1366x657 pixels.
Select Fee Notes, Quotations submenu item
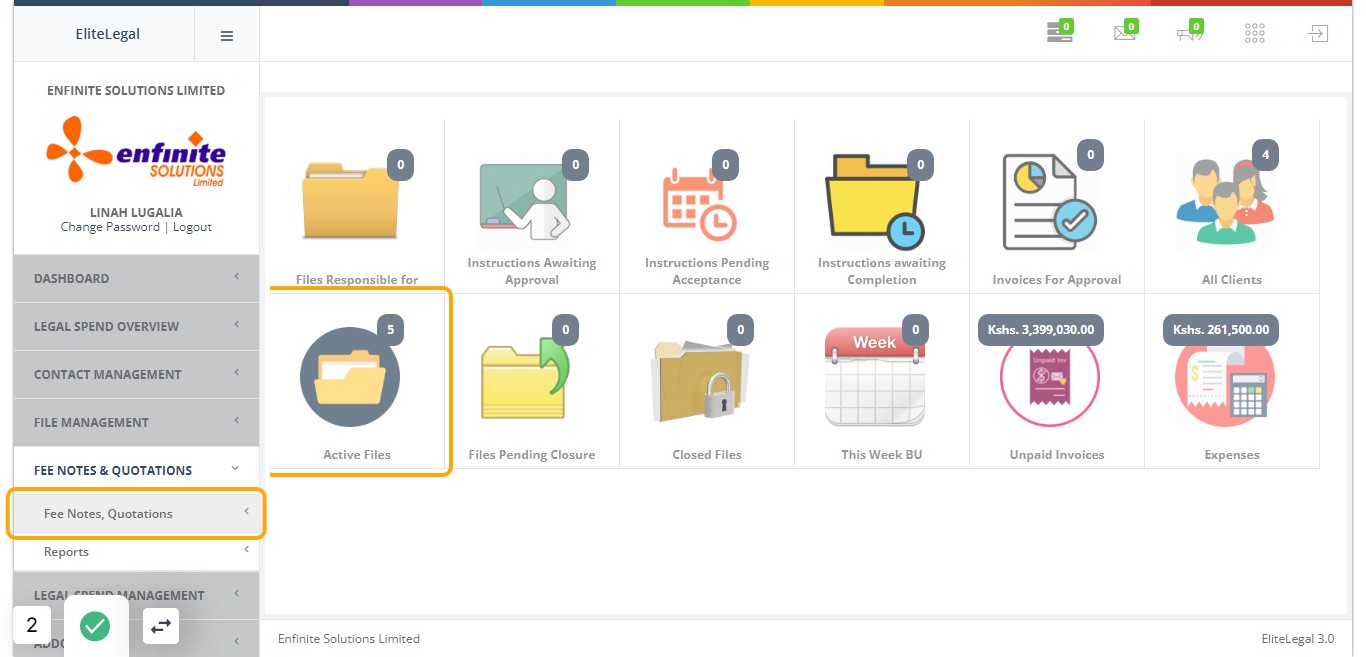pos(137,514)
